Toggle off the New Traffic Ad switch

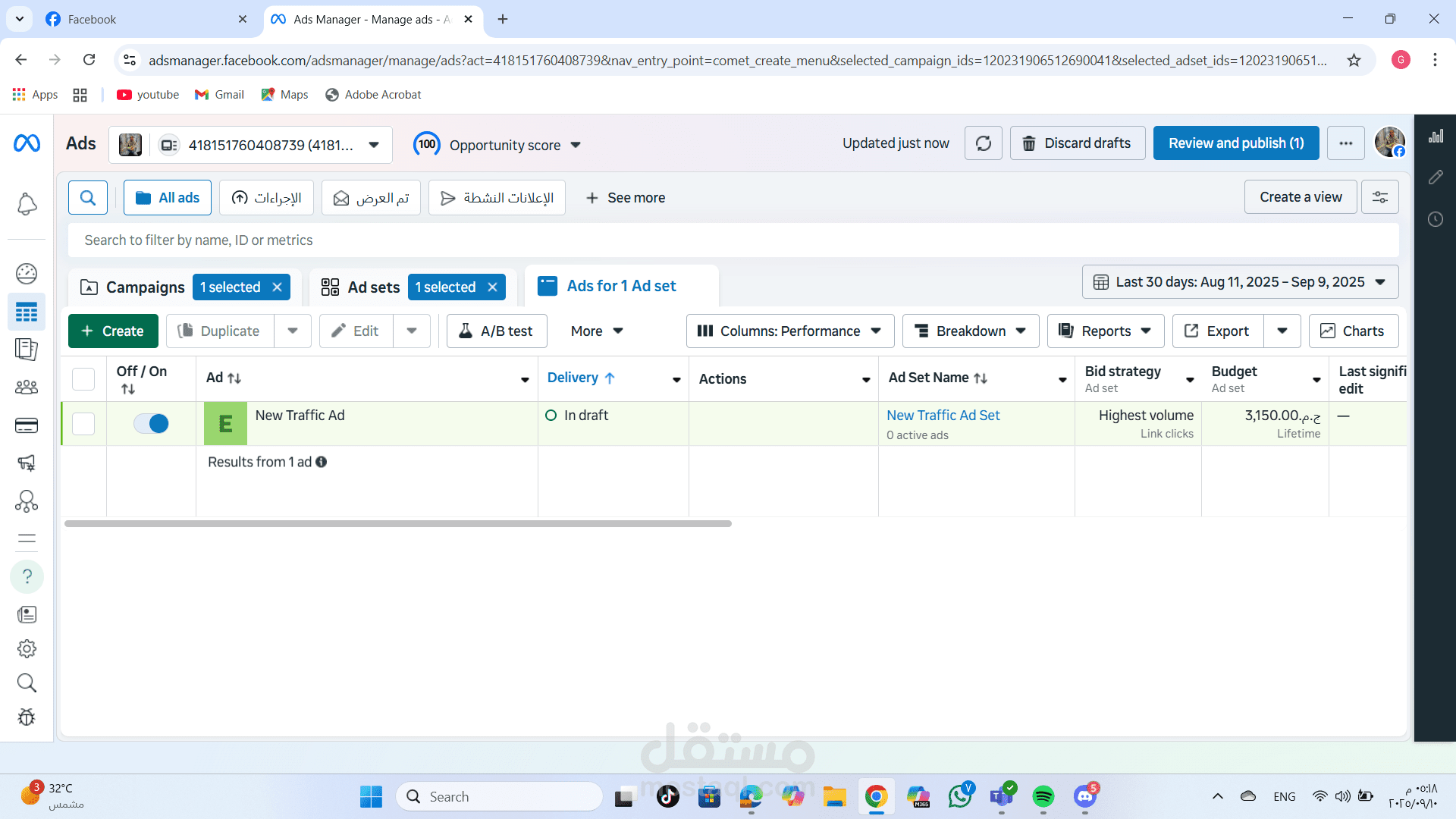151,423
